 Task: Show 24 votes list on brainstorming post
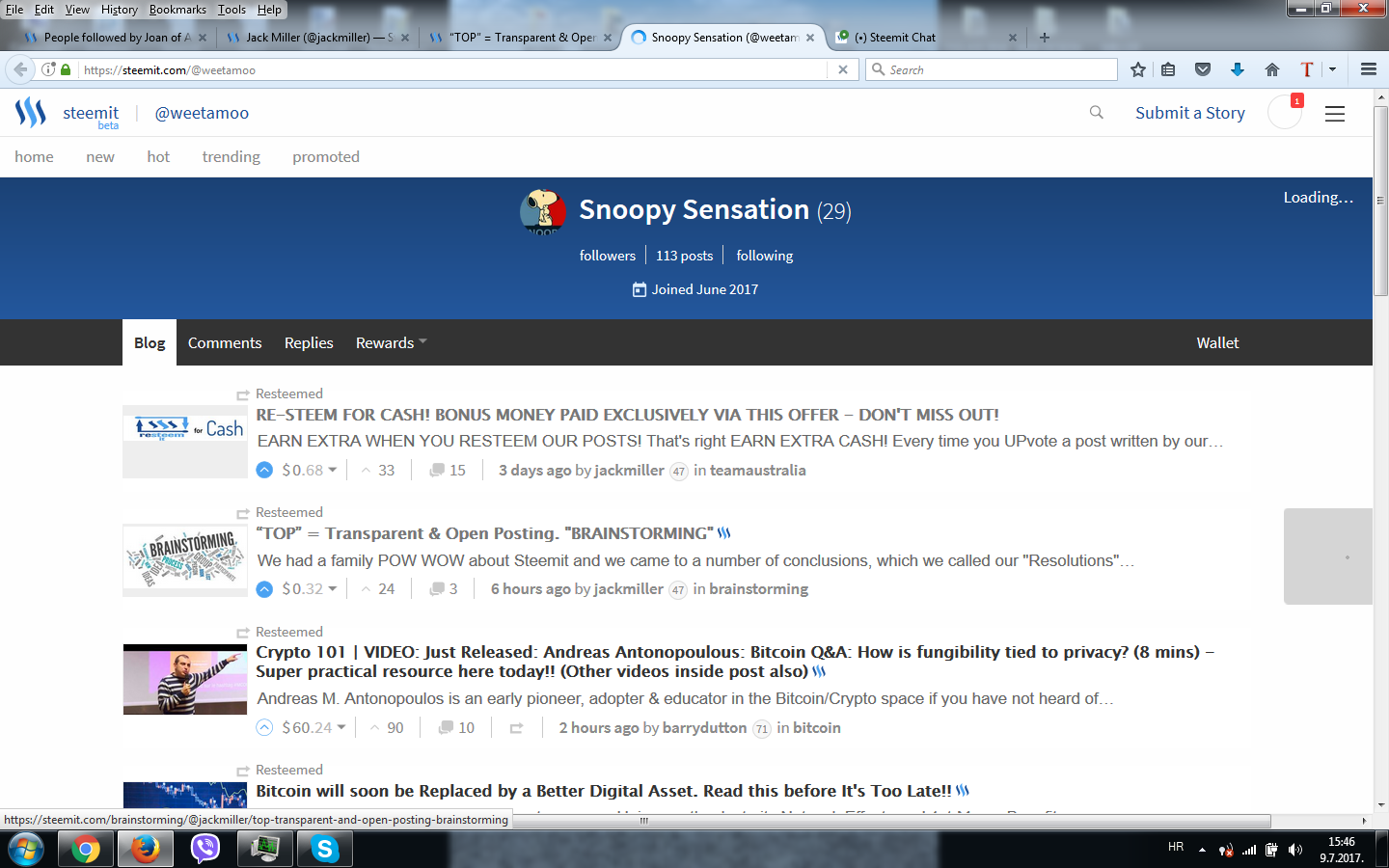pos(377,588)
